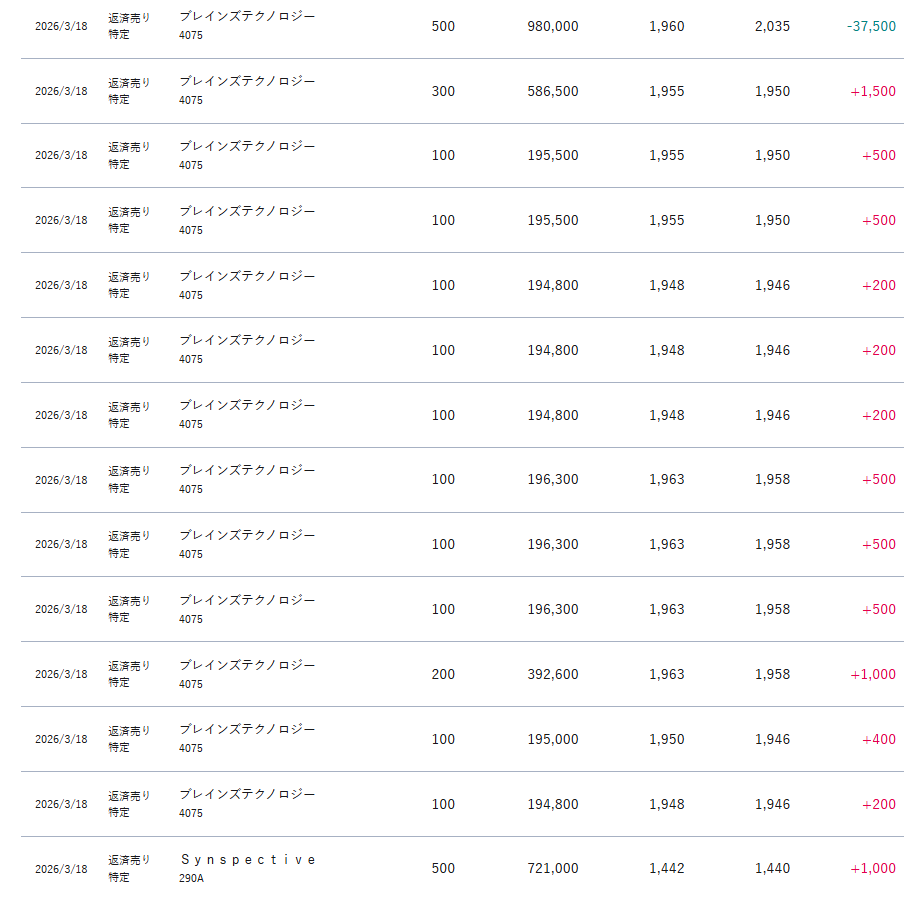Click the date in the Synspective row
The height and width of the screenshot is (900, 921).
click(61, 869)
